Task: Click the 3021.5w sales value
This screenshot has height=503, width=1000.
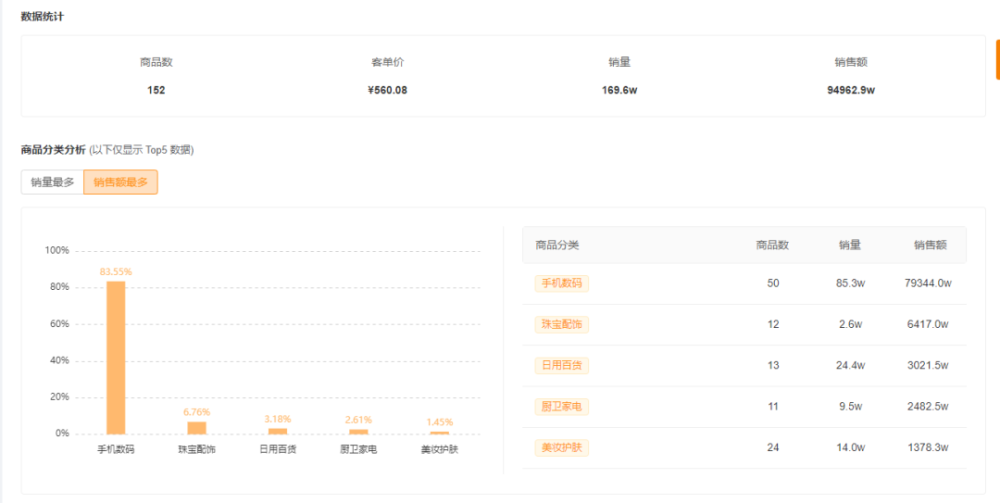Action: coord(928,365)
